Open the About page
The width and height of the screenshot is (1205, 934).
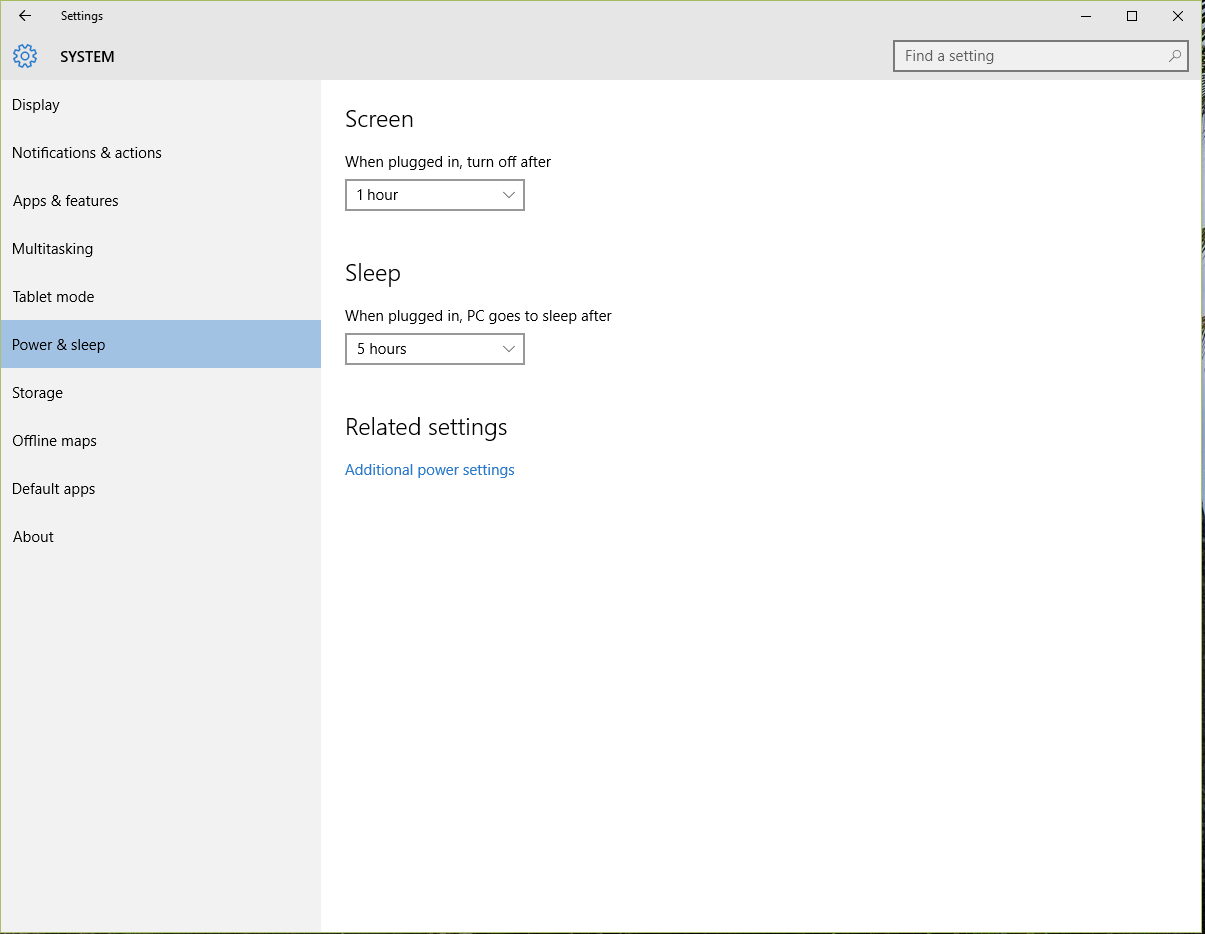click(34, 537)
